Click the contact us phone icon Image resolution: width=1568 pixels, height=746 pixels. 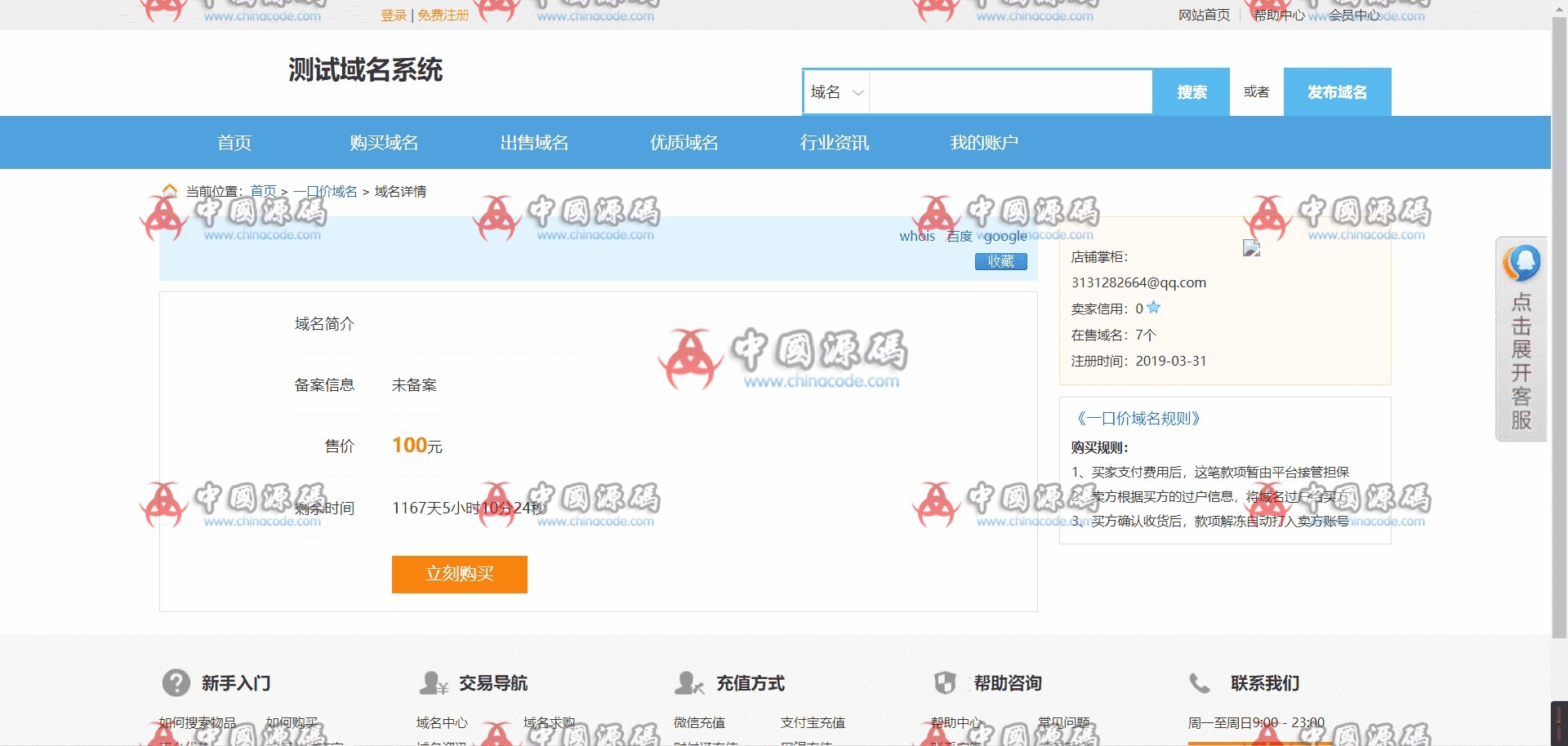(1200, 682)
